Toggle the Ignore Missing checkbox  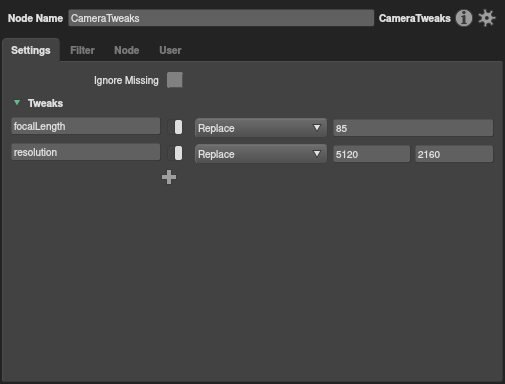tap(175, 80)
